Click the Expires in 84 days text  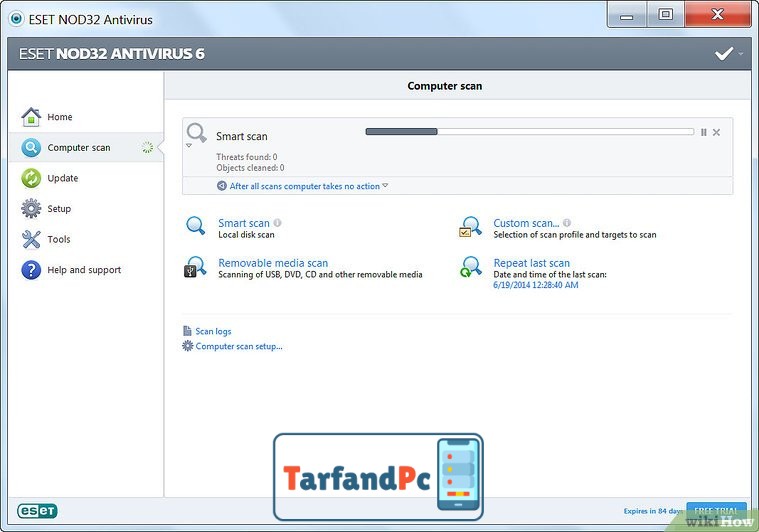click(x=653, y=511)
